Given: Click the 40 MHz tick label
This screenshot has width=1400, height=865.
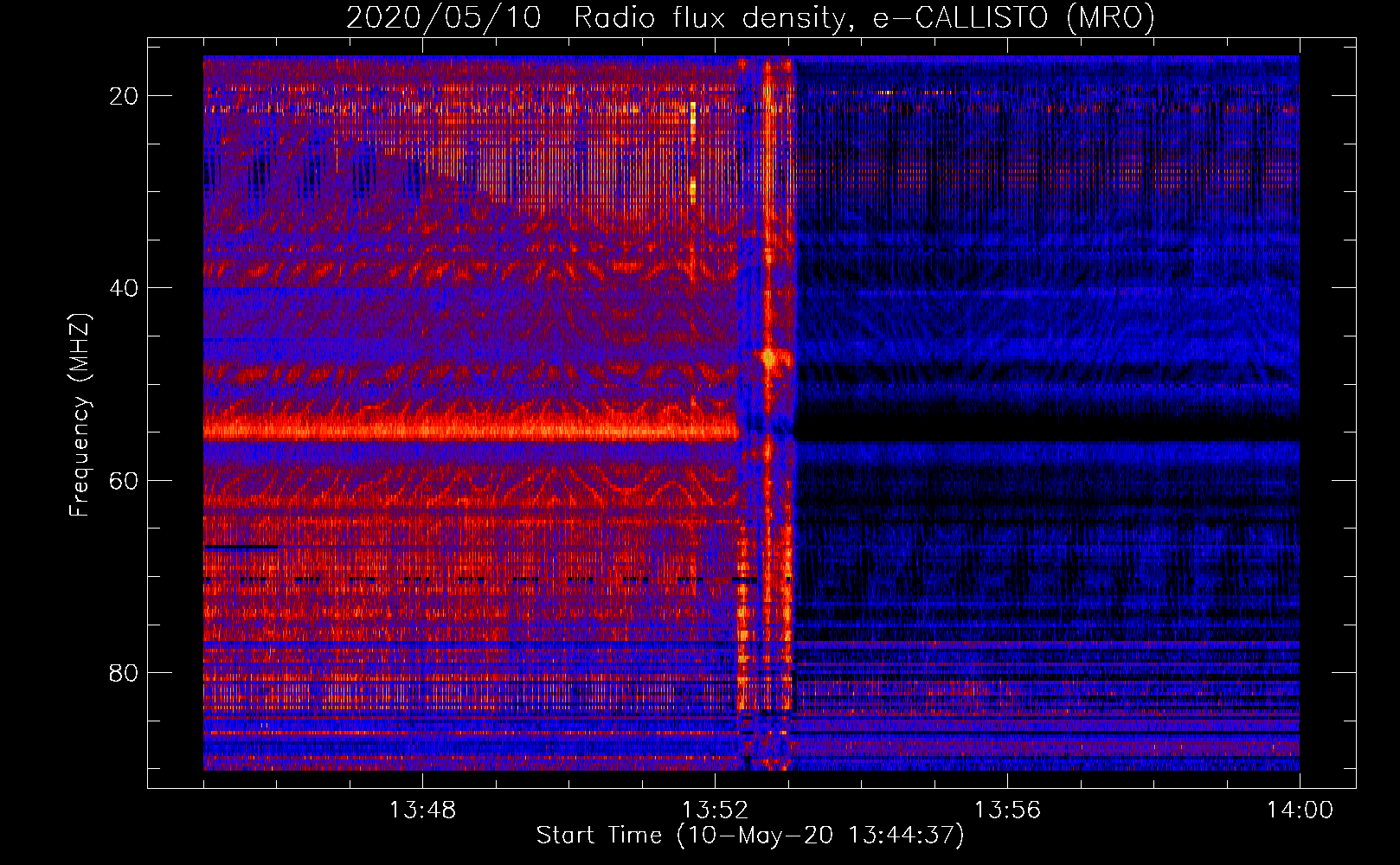Looking at the screenshot, I should [125, 287].
